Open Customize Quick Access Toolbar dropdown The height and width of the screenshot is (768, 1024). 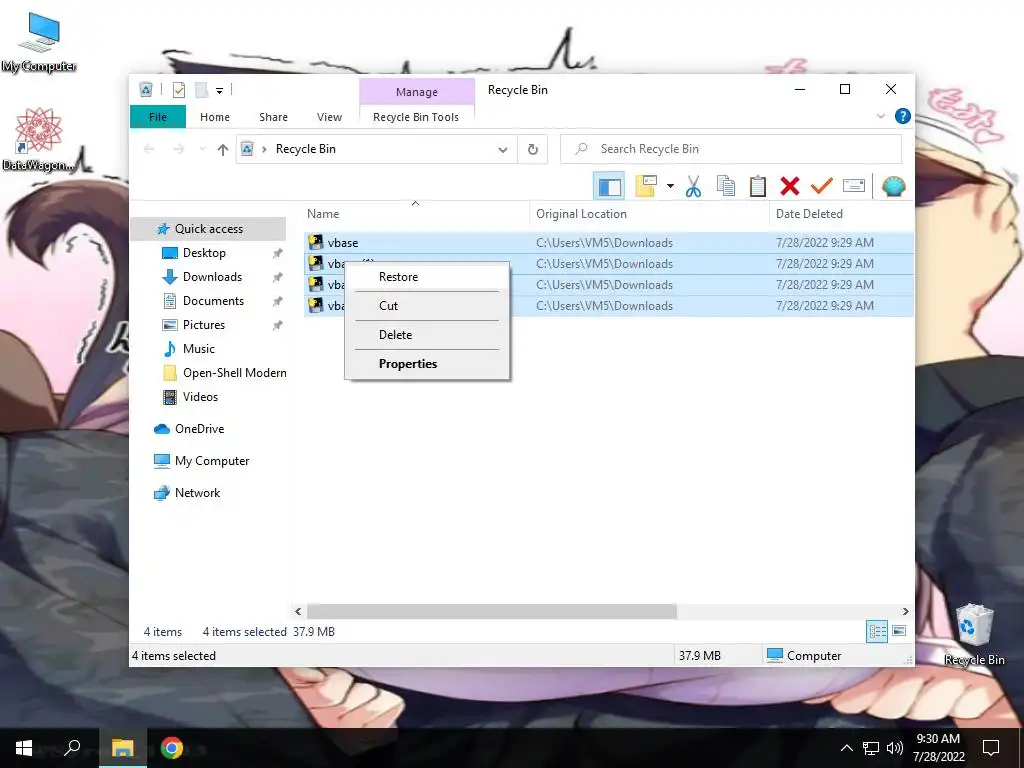click(219, 91)
